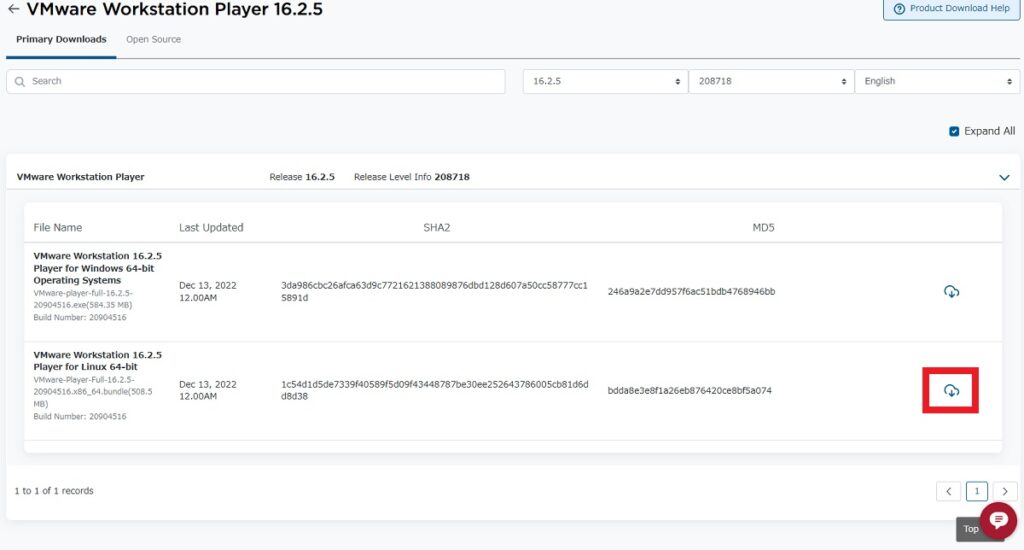Collapse the VMware Workstation Player section
This screenshot has width=1024, height=550.
pyautogui.click(x=1004, y=177)
